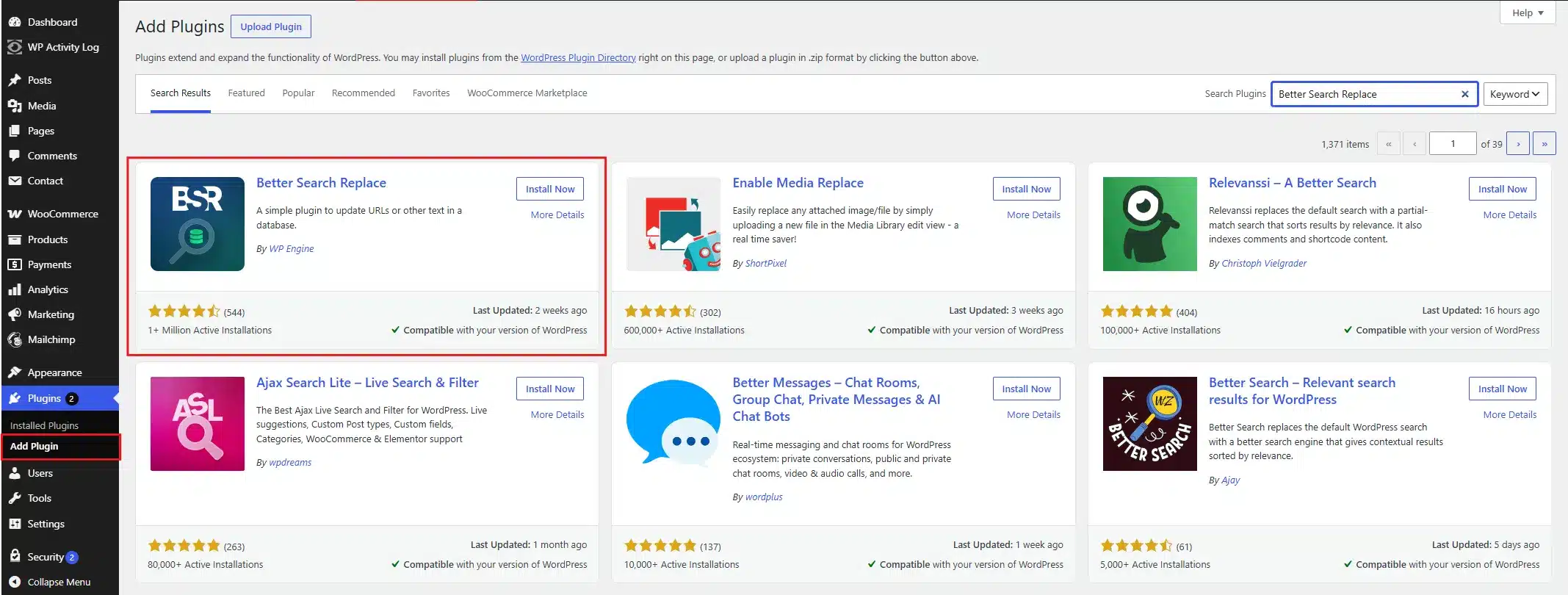Switch to the Recommended tab

tap(364, 93)
